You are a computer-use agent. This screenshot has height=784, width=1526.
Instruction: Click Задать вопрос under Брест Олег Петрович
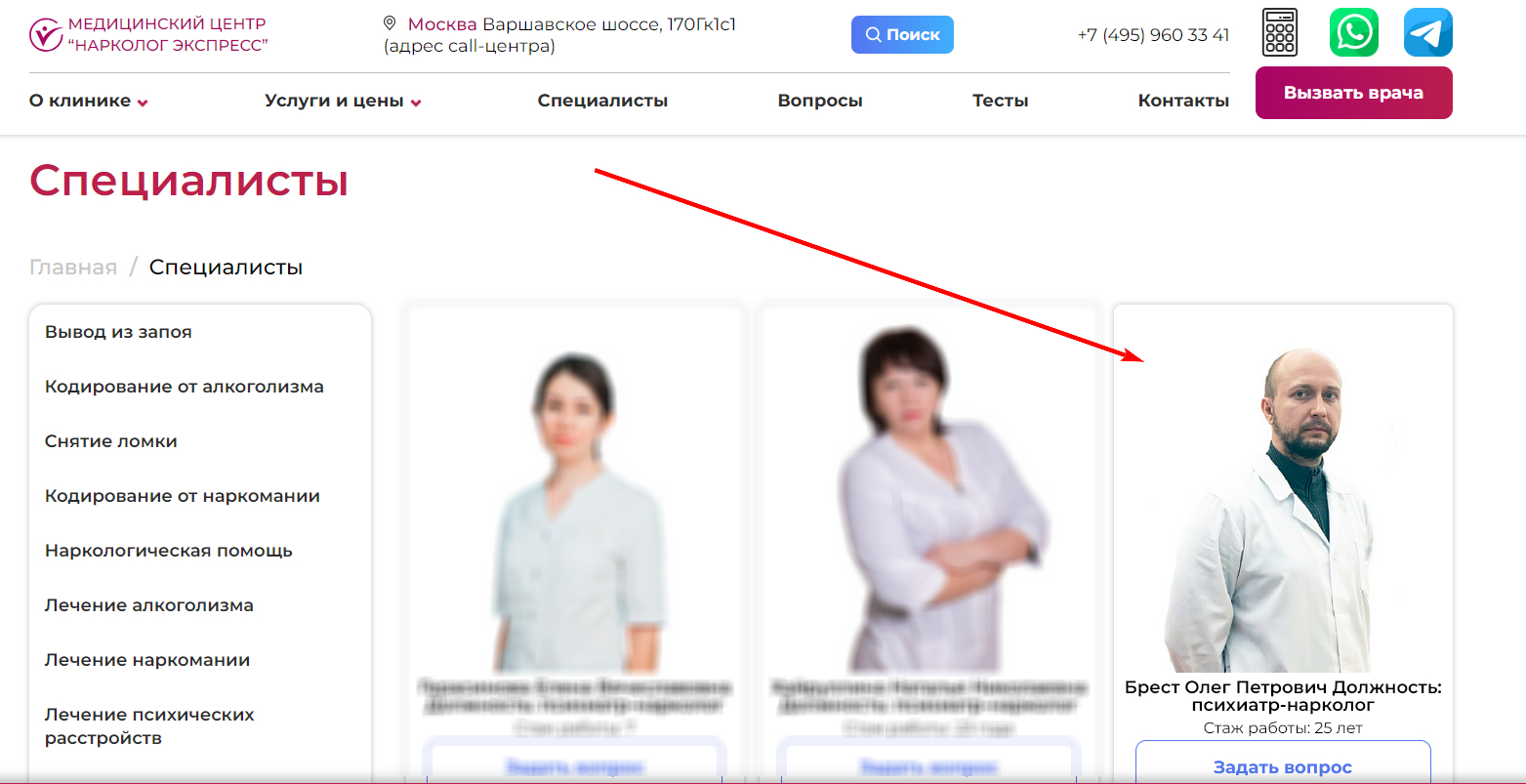click(1282, 766)
